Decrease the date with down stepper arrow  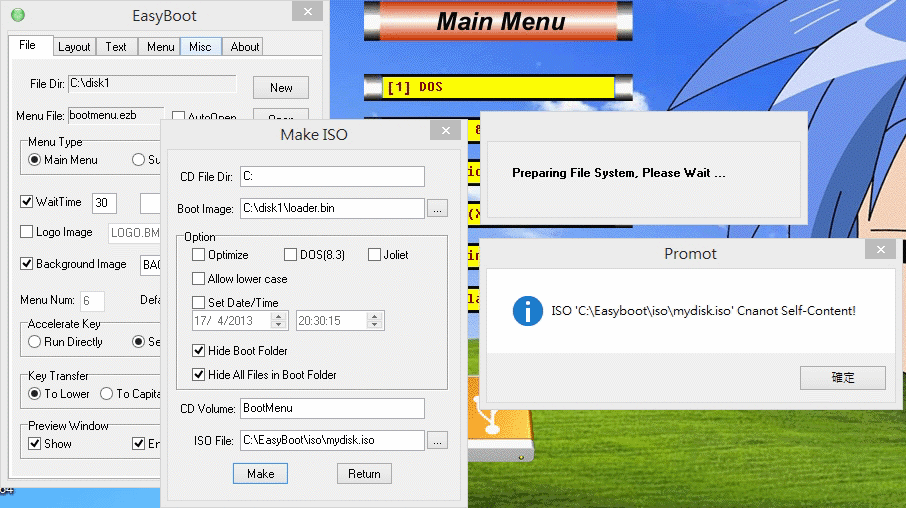tap(279, 325)
